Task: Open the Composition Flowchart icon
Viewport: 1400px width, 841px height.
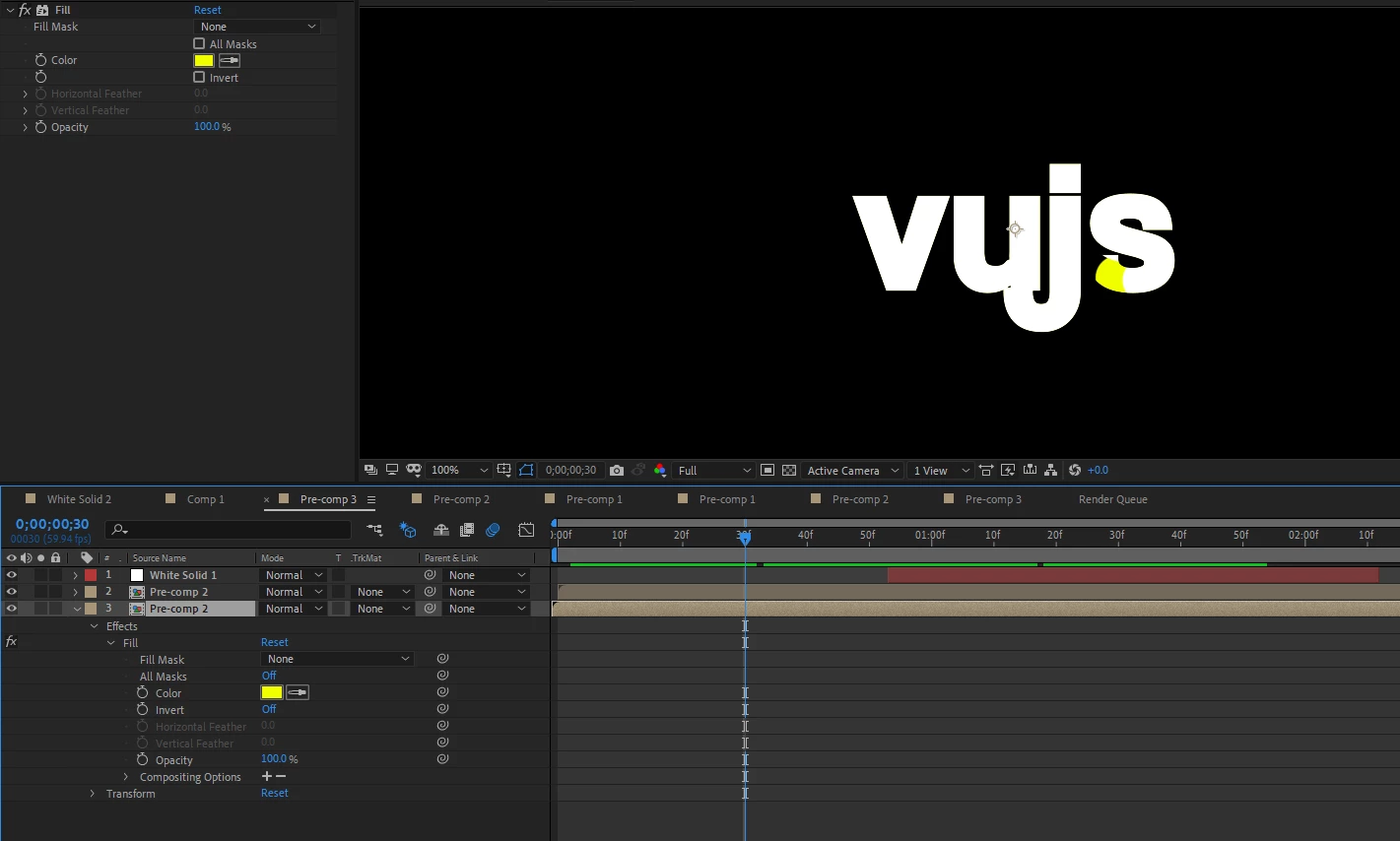Action: pyautogui.click(x=1051, y=470)
